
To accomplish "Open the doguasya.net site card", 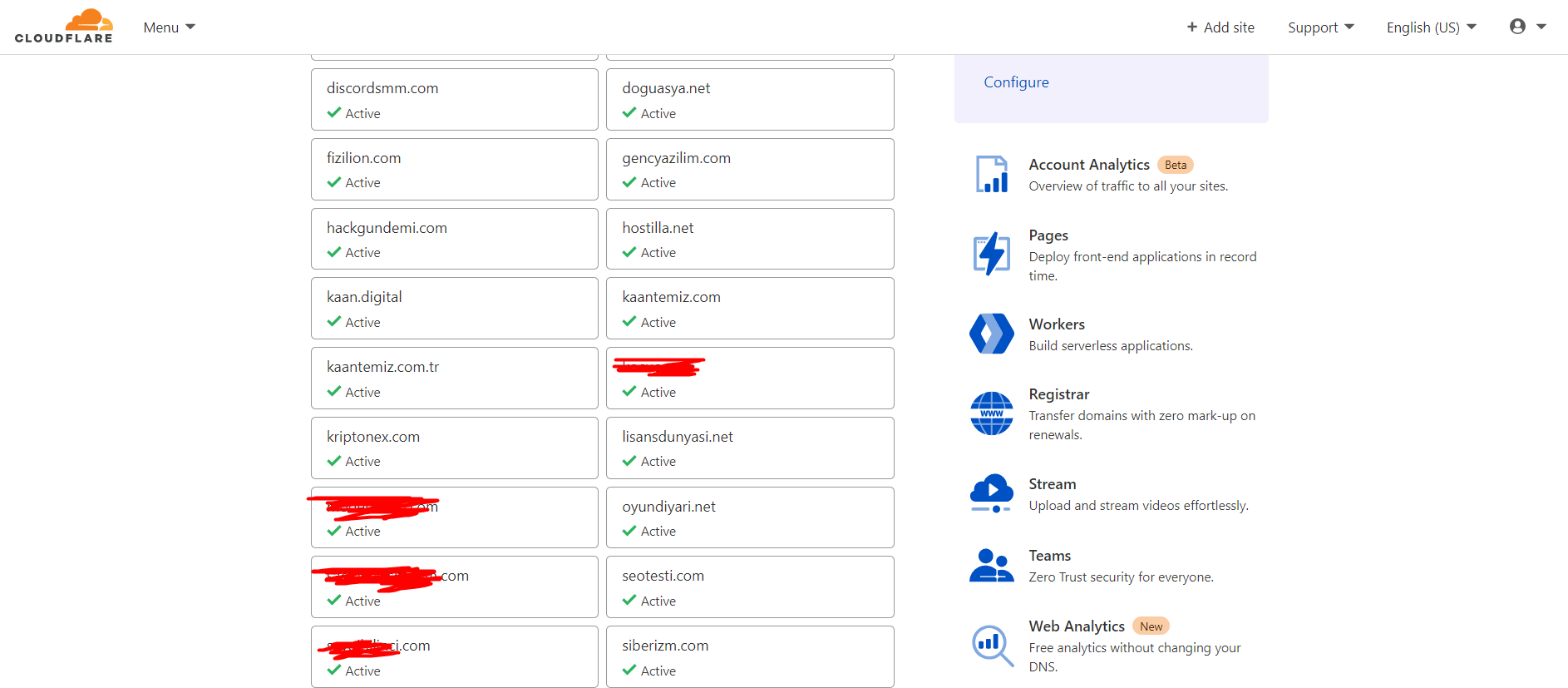I will [750, 99].
